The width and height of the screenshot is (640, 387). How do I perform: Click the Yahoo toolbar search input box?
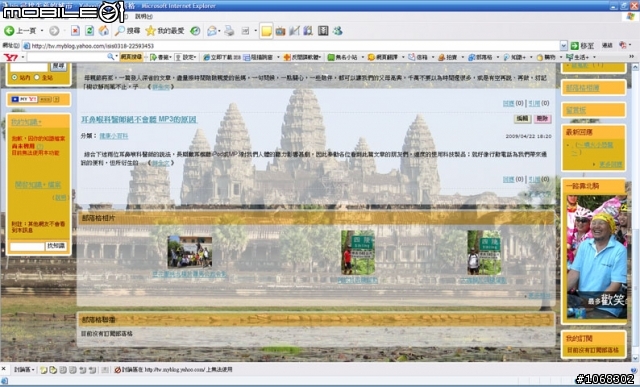tap(67, 57)
